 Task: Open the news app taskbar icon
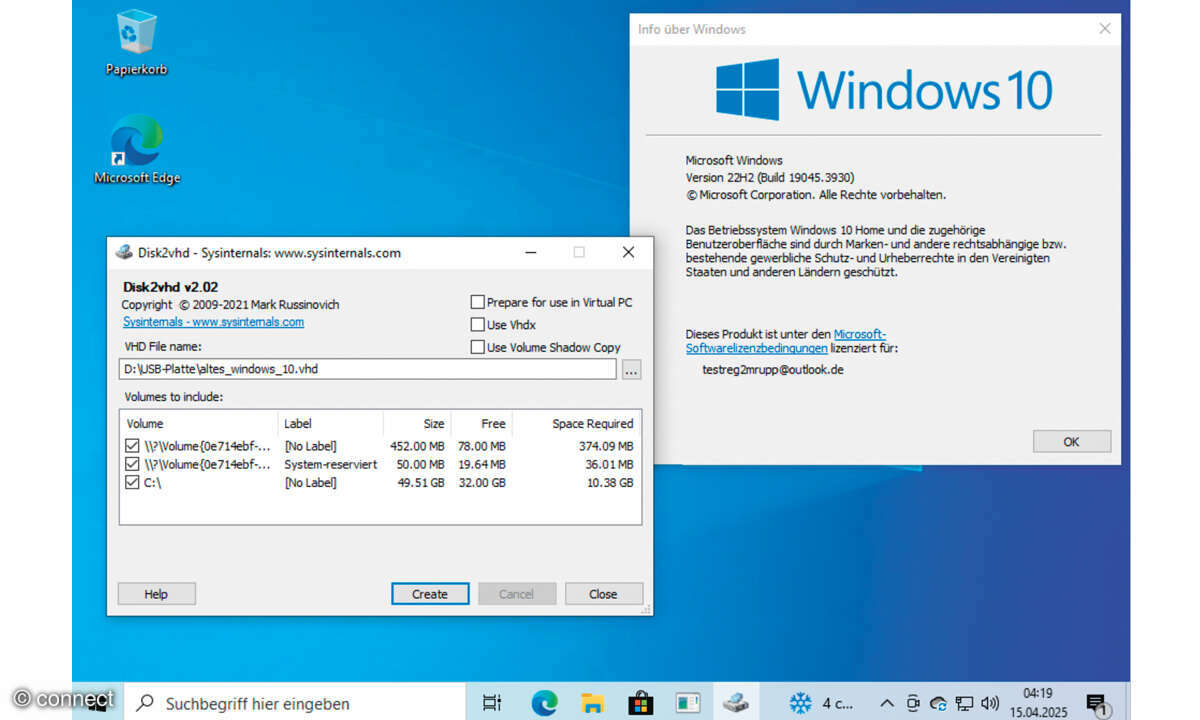coord(688,703)
